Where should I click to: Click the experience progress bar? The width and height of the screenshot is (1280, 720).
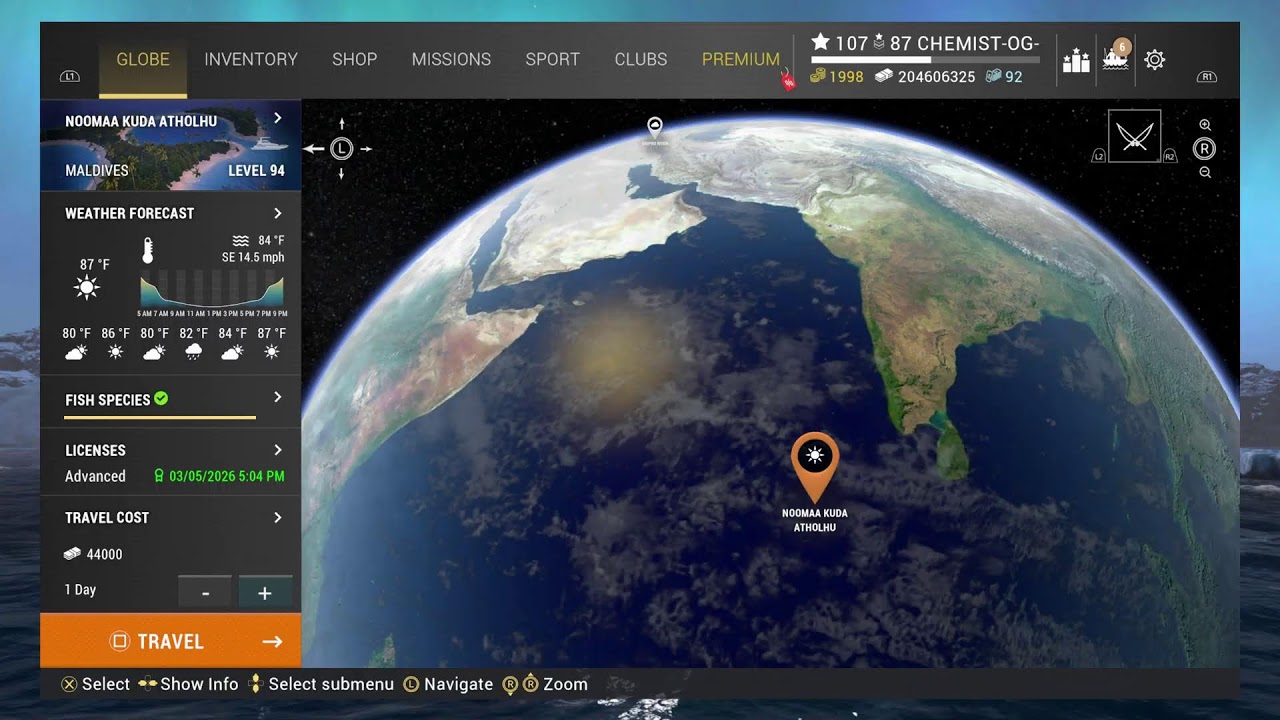(925, 60)
